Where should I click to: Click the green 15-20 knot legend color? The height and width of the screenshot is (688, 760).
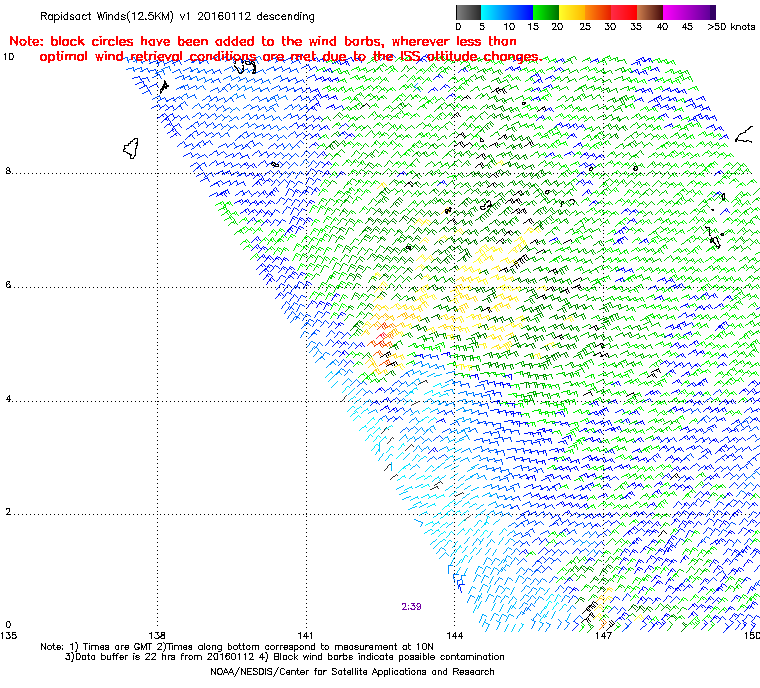(x=546, y=12)
